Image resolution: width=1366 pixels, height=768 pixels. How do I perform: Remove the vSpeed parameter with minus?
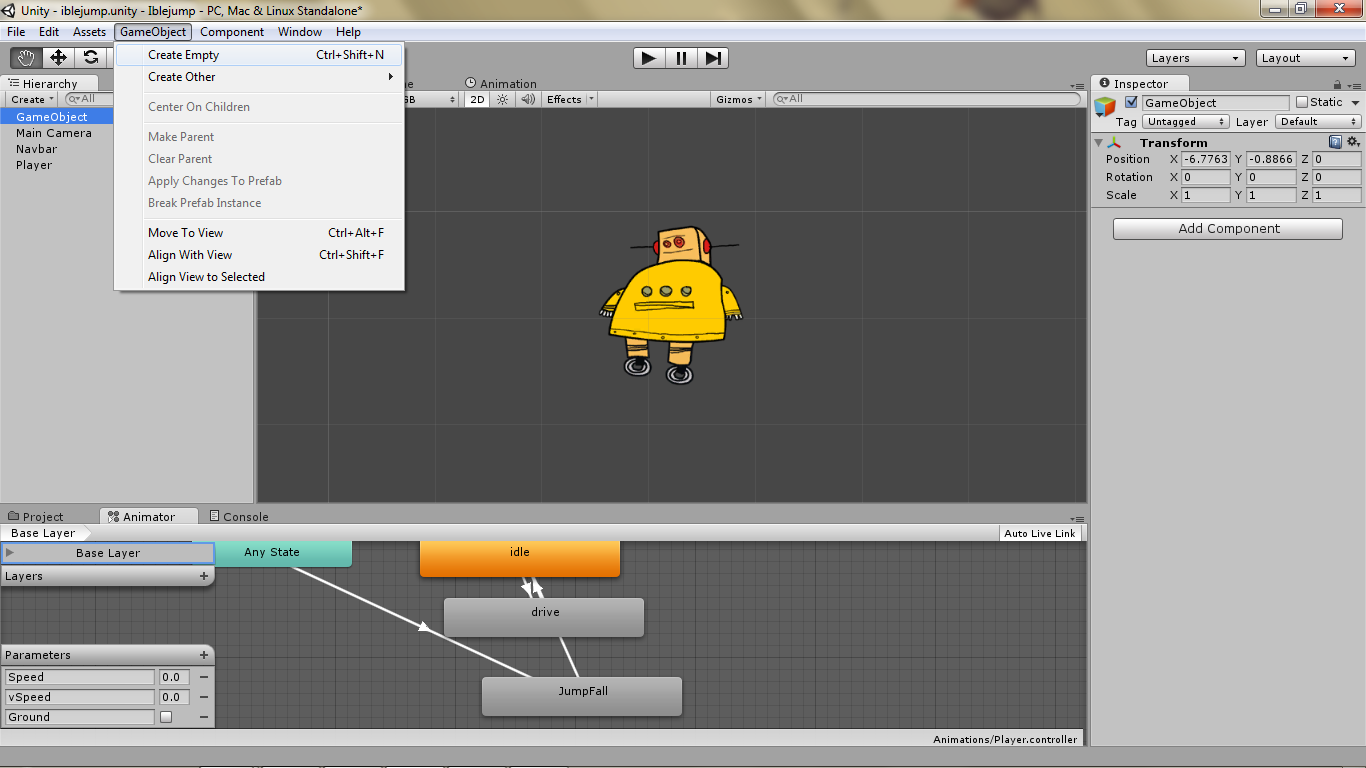[204, 697]
